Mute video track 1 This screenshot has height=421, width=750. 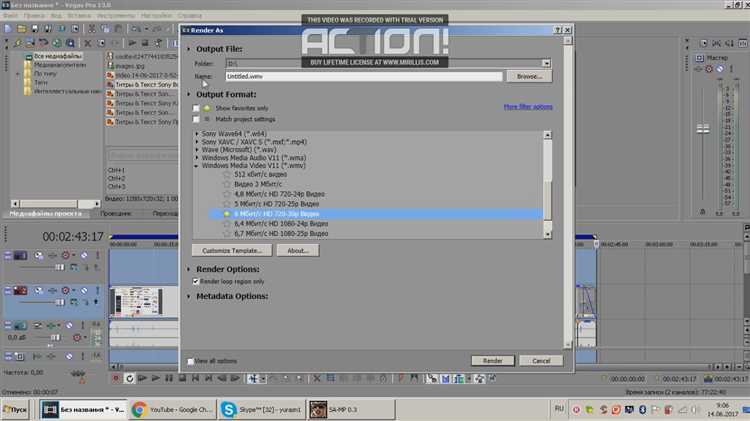coord(84,255)
